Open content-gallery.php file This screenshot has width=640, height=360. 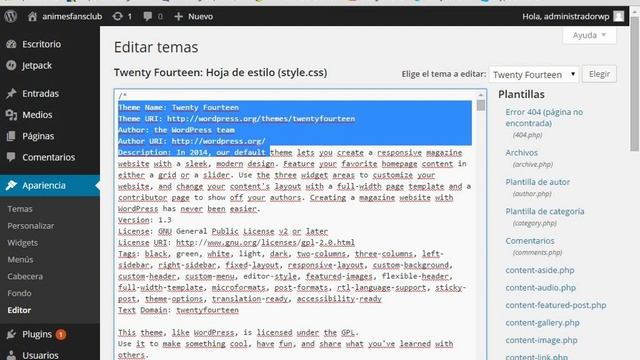(542, 323)
